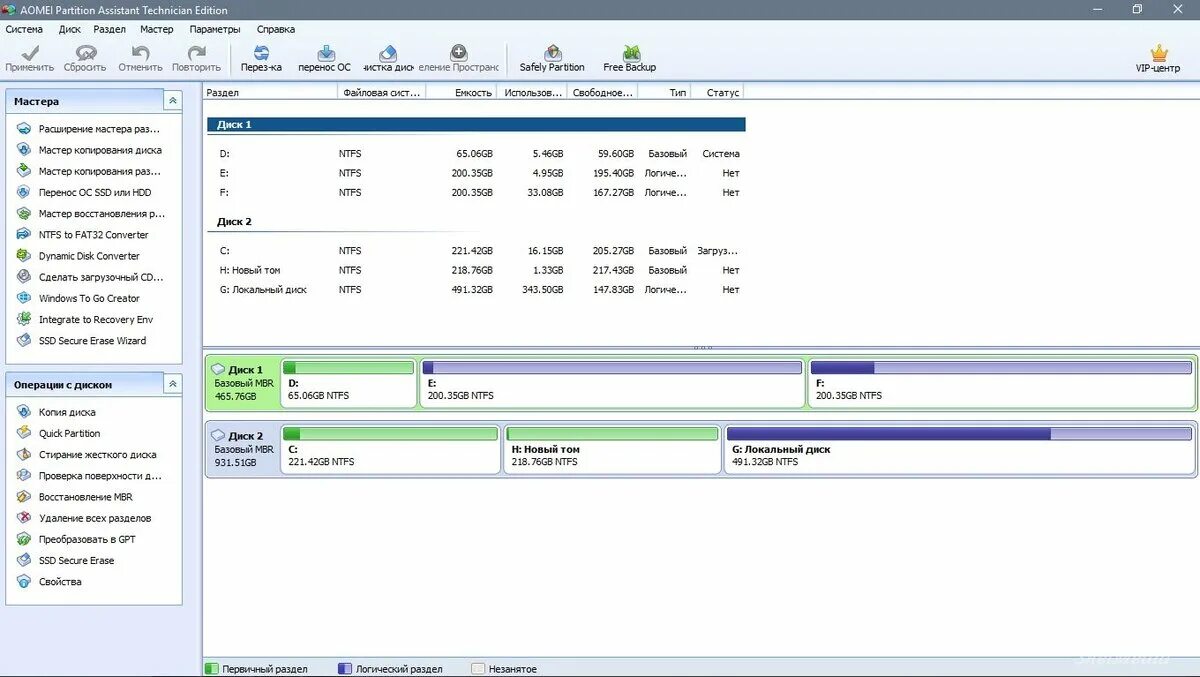Select the D: partition row in list
This screenshot has width=1200, height=677.
[x=476, y=154]
